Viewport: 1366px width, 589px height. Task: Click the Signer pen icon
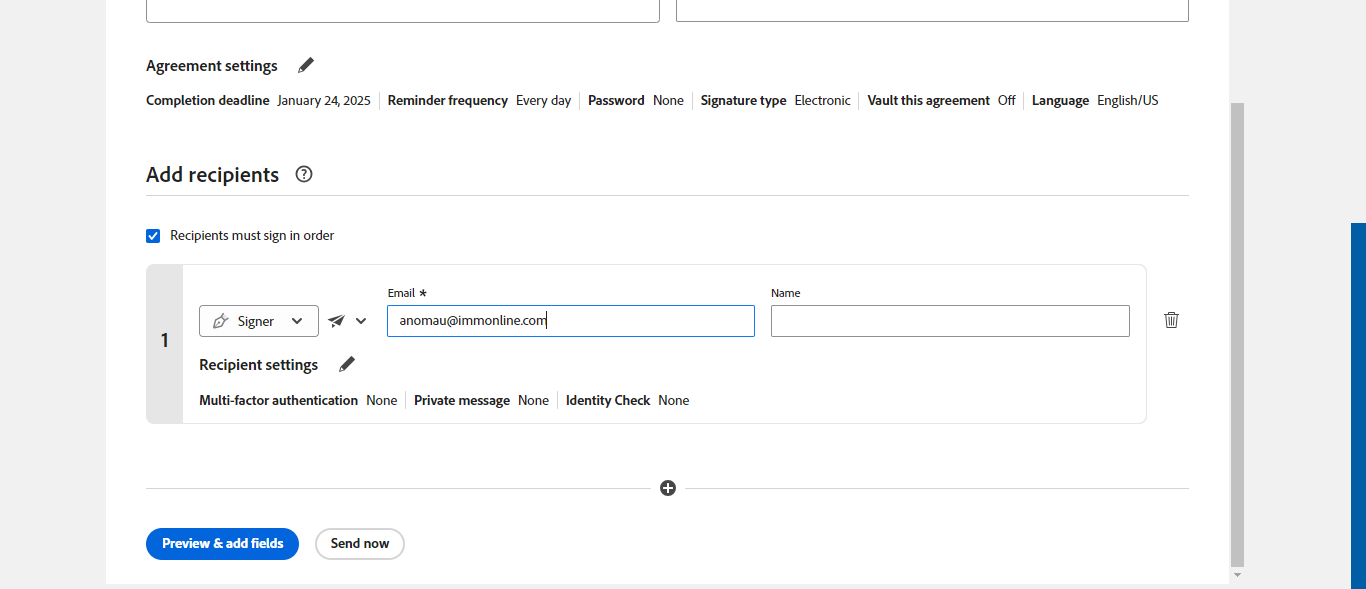pyautogui.click(x=221, y=321)
